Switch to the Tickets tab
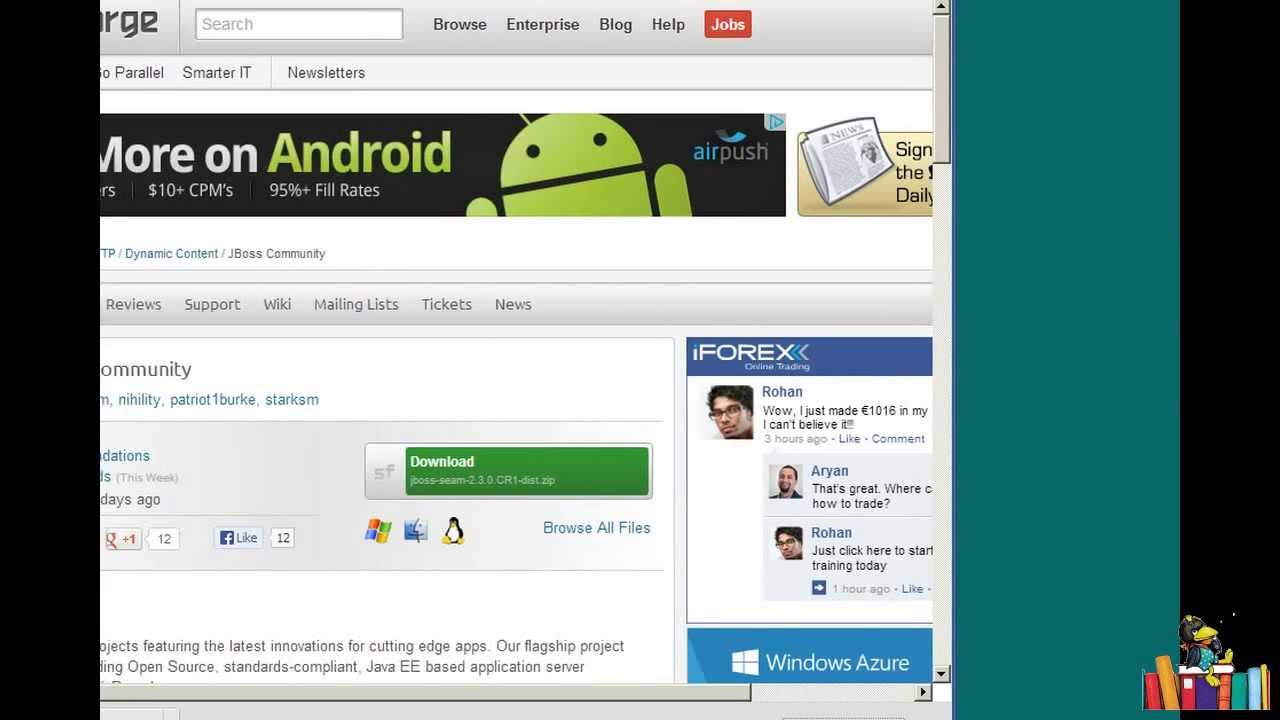Image resolution: width=1280 pixels, height=720 pixels. click(446, 305)
